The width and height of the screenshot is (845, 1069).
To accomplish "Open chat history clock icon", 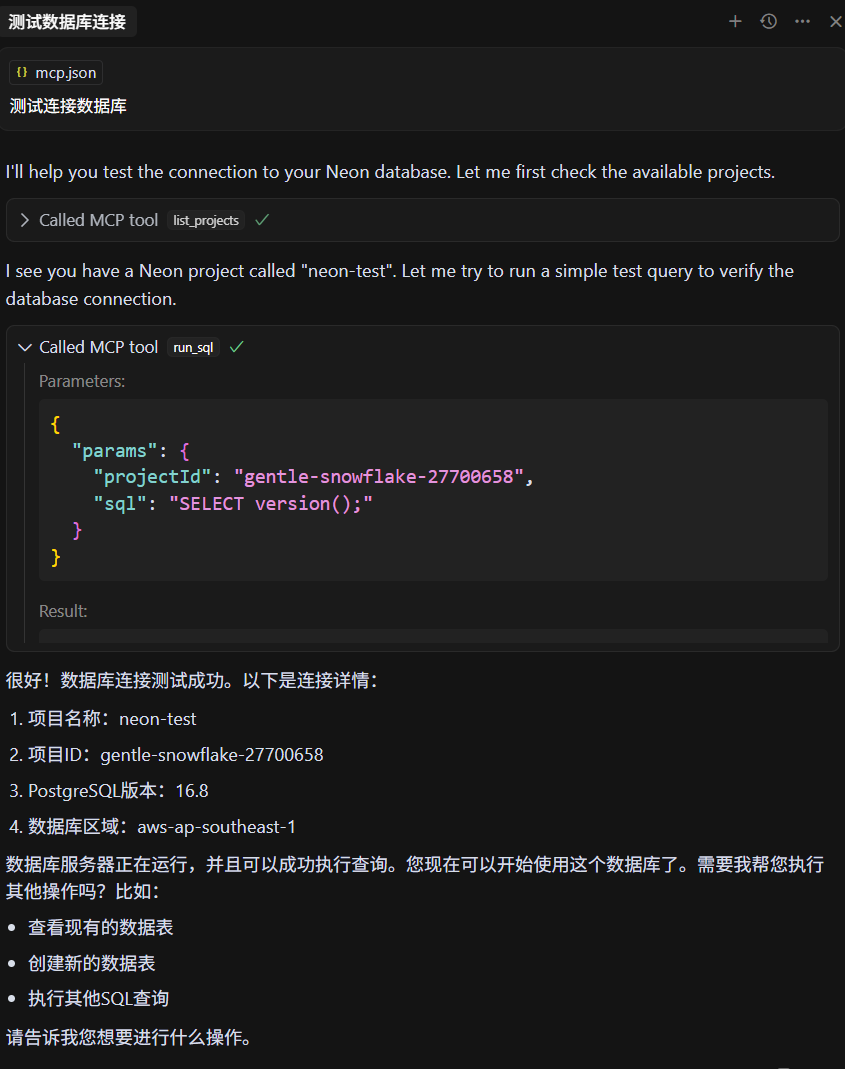I will tap(769, 22).
